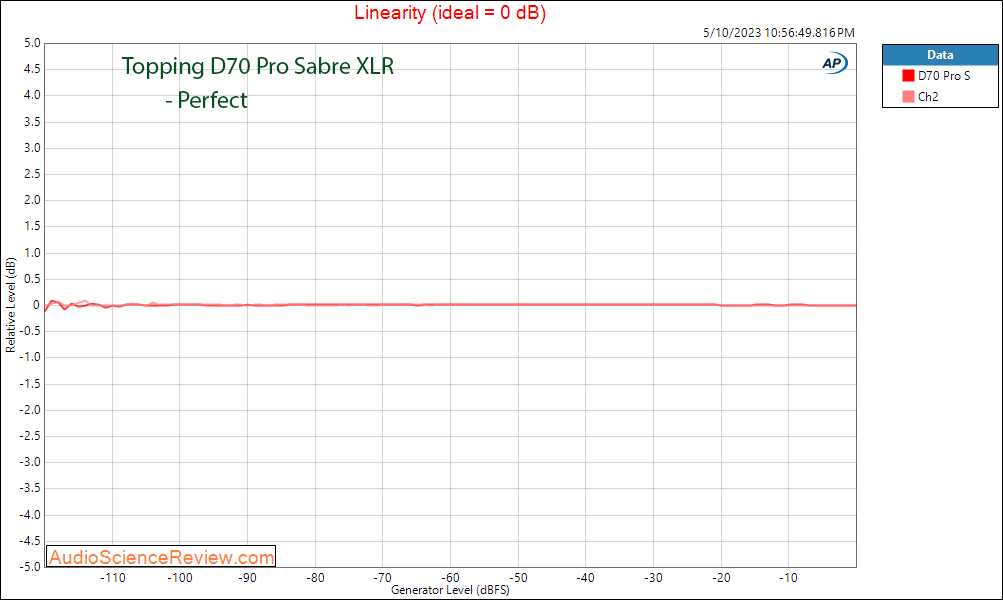Click the -80 x-axis tick label
Viewport: 1003px width, 600px height.
click(x=315, y=578)
